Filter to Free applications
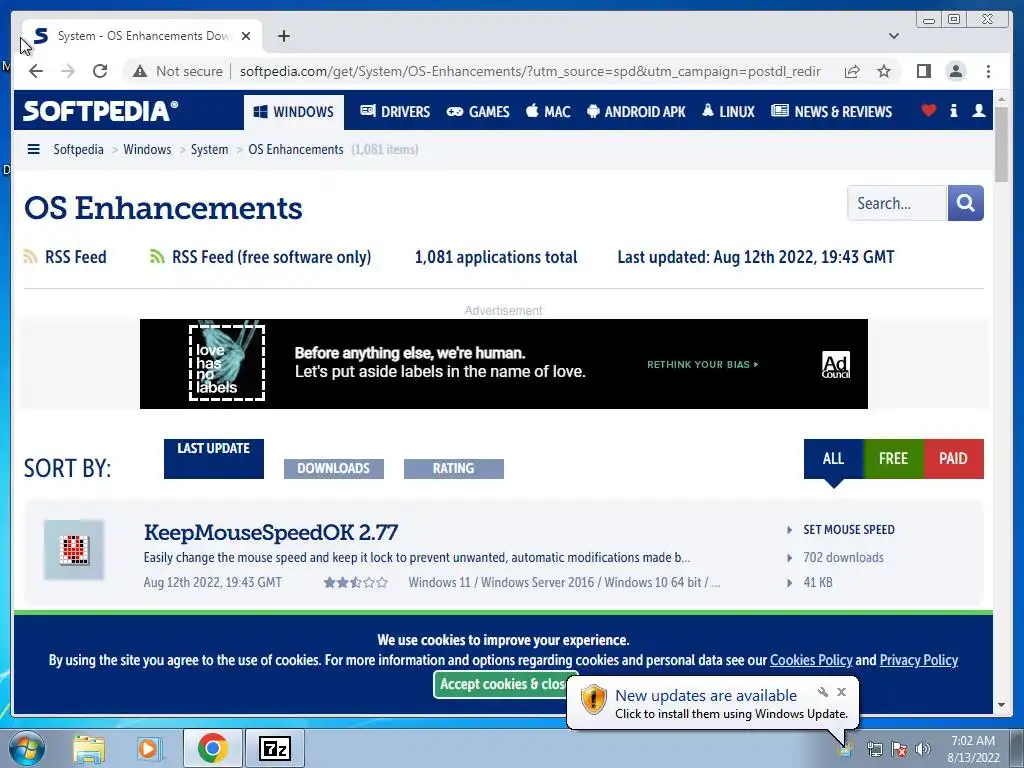The height and width of the screenshot is (768, 1024). (893, 458)
